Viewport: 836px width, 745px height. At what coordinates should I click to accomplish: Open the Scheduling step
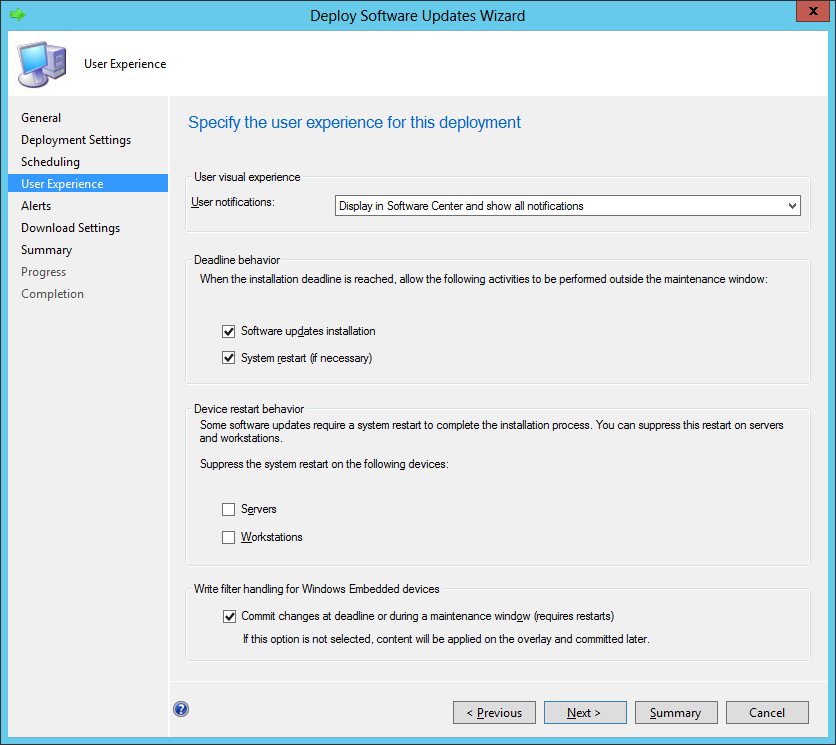click(50, 162)
